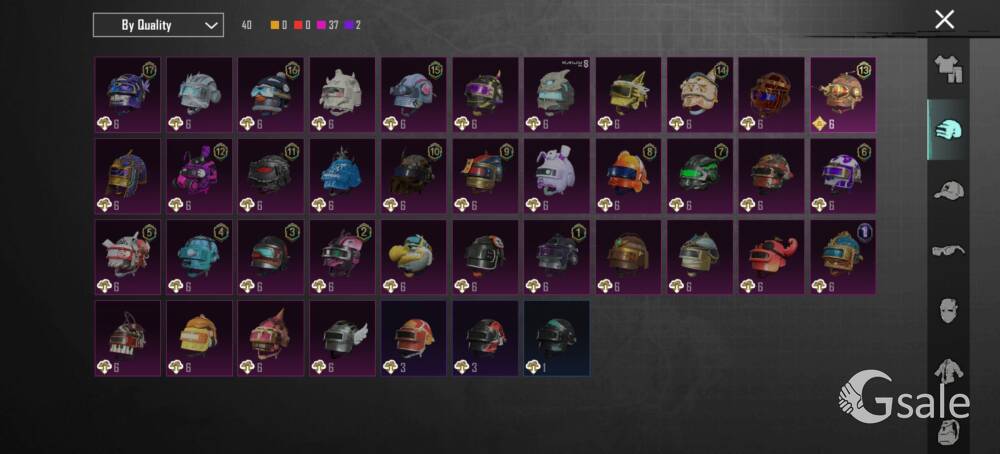1000x454 pixels.
Task: Open the jacket category icon in sidebar
Action: click(x=948, y=370)
